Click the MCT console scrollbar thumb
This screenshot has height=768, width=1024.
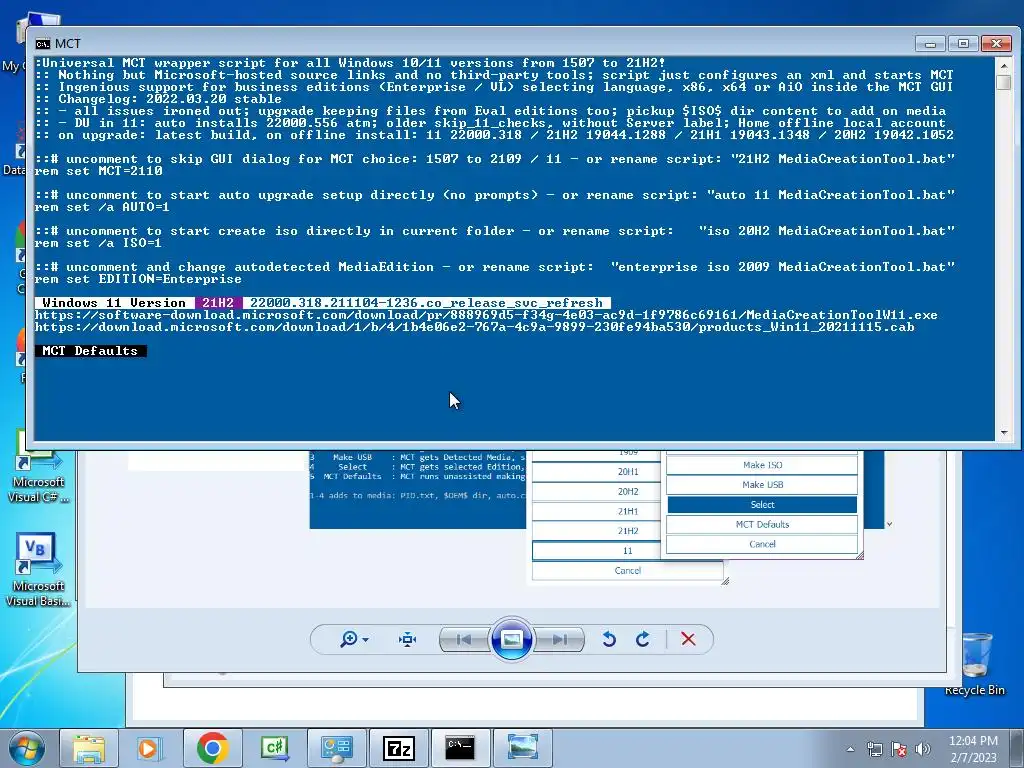1004,82
